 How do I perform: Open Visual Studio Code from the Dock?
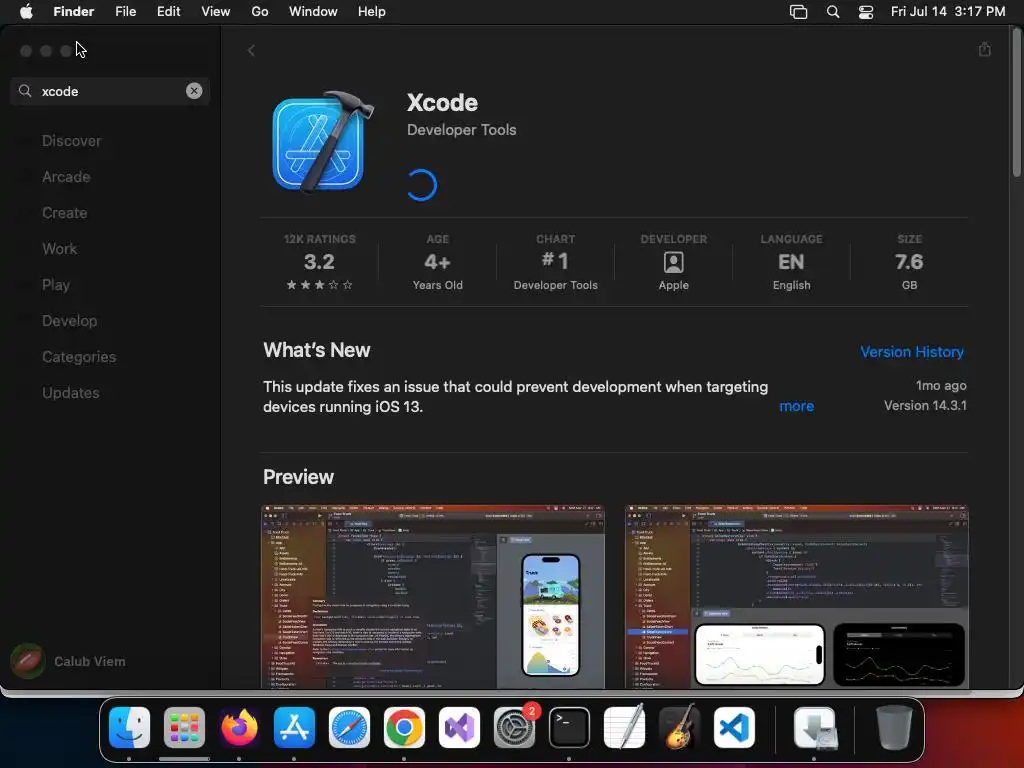point(734,727)
